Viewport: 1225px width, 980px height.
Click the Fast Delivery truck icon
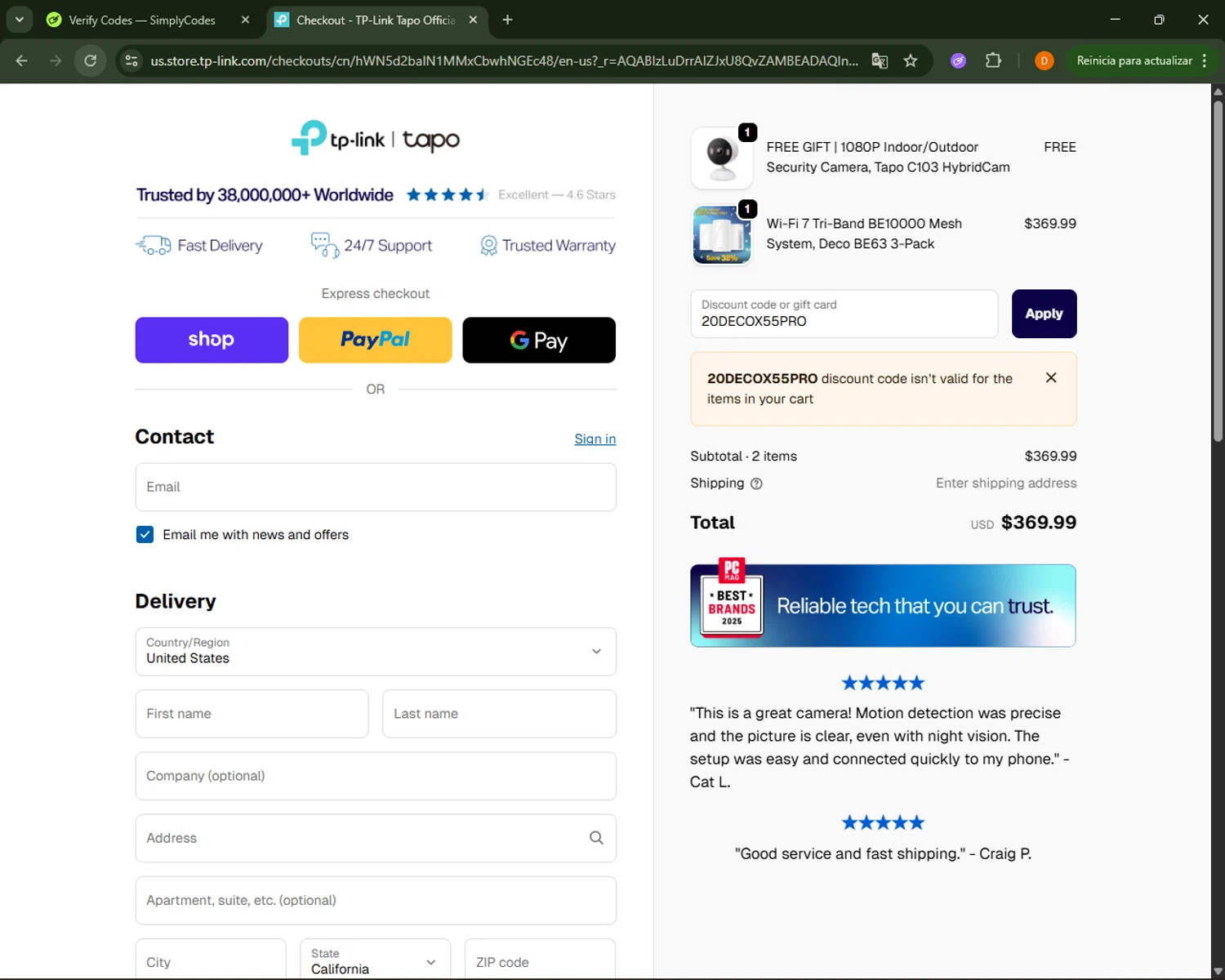pos(153,245)
